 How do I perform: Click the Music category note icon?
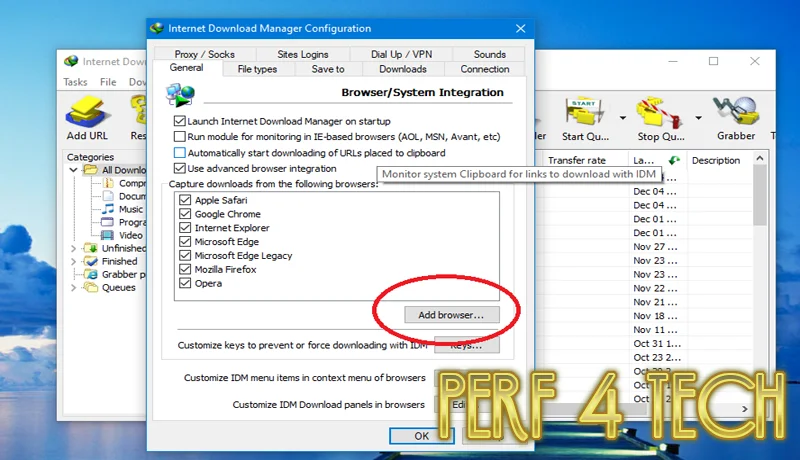pos(108,209)
